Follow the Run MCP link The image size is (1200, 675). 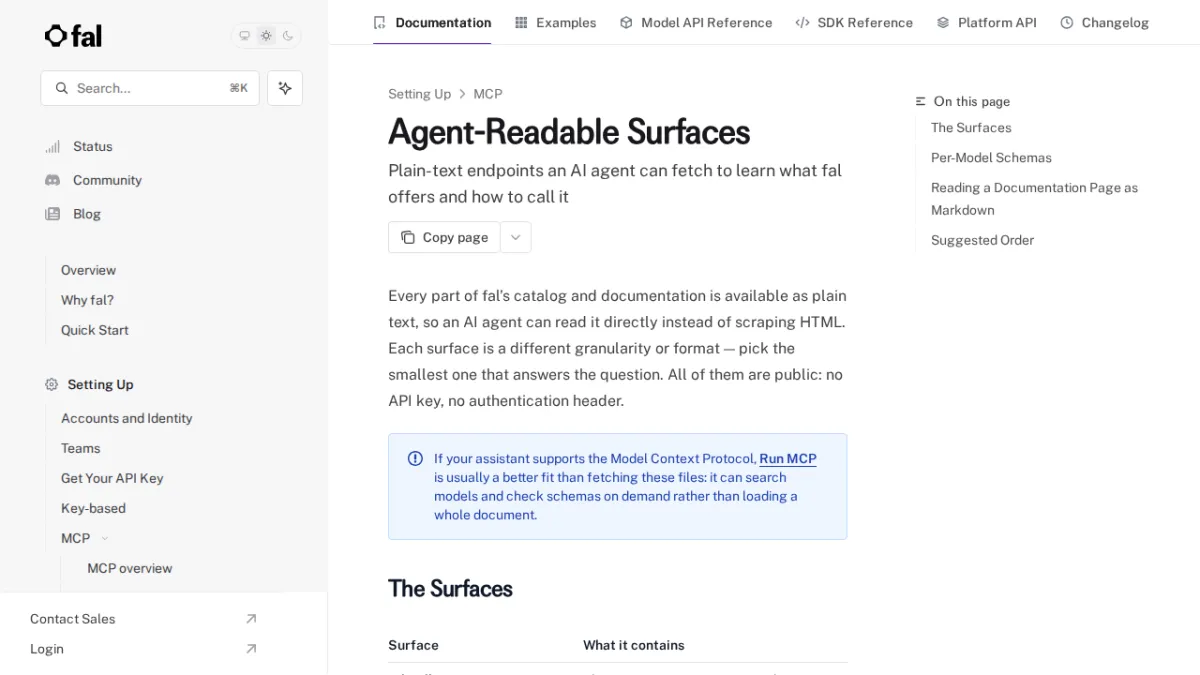788,459
